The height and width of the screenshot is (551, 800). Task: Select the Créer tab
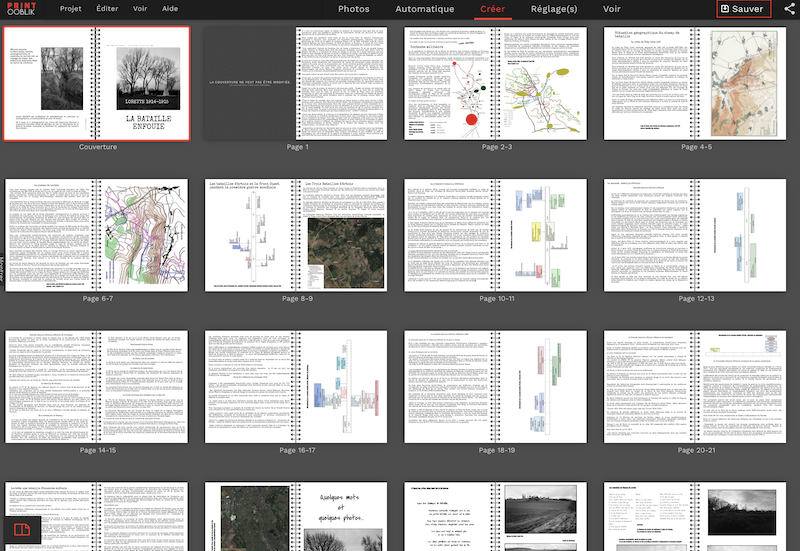(492, 9)
